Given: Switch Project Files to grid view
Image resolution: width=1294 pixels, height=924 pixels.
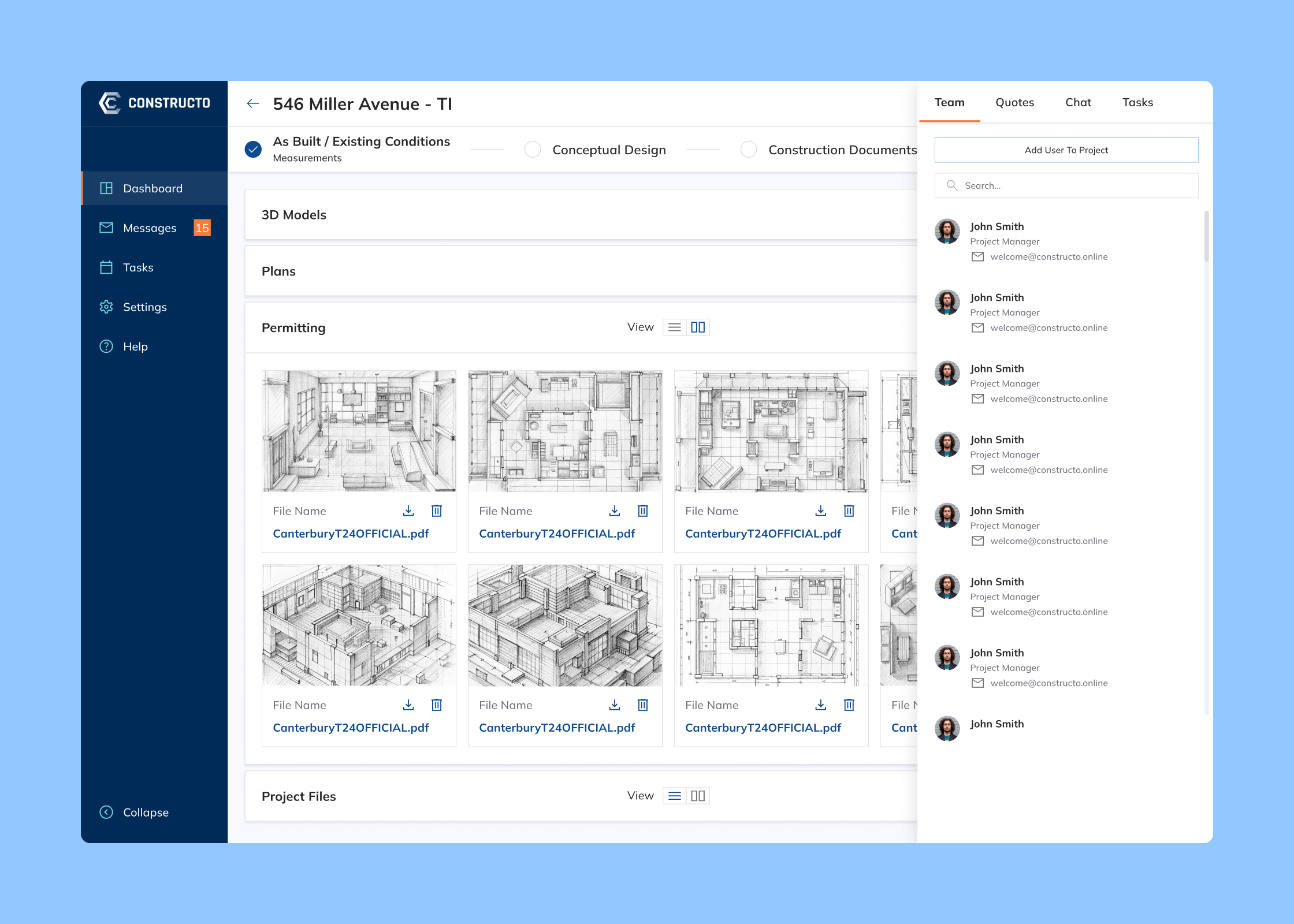Looking at the screenshot, I should [x=698, y=795].
